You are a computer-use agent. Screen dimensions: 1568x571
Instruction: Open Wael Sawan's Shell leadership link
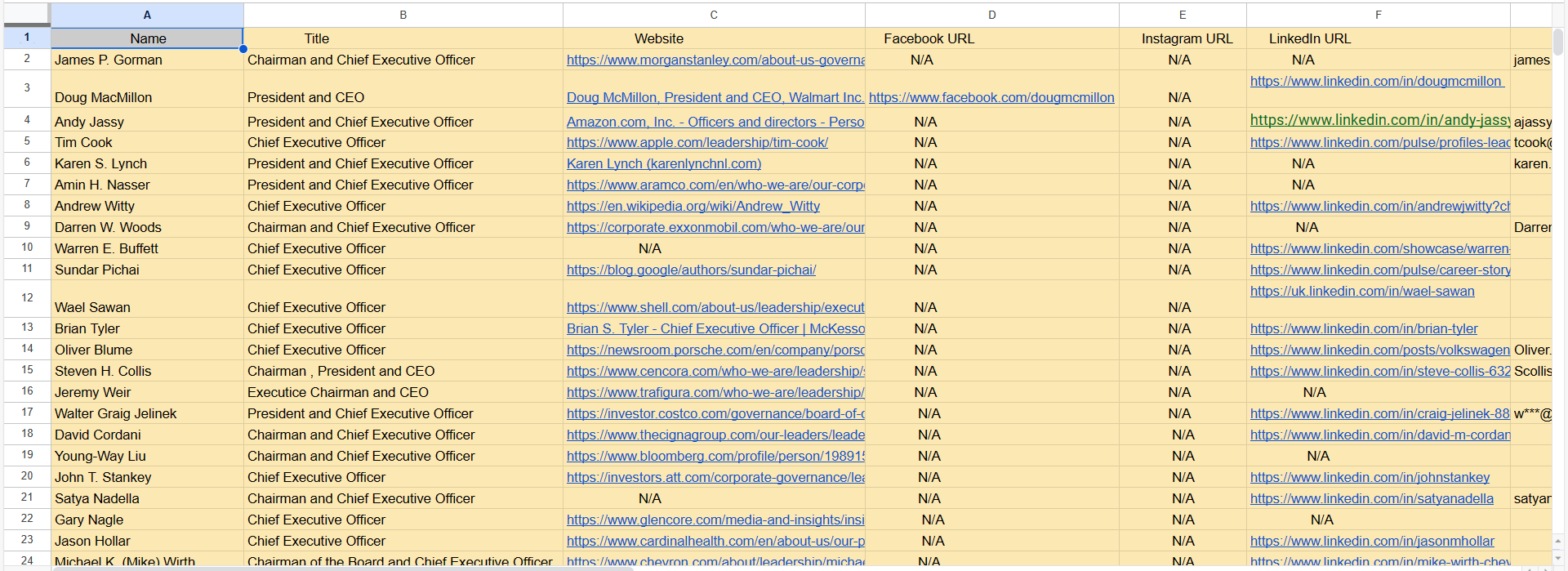[x=715, y=307]
